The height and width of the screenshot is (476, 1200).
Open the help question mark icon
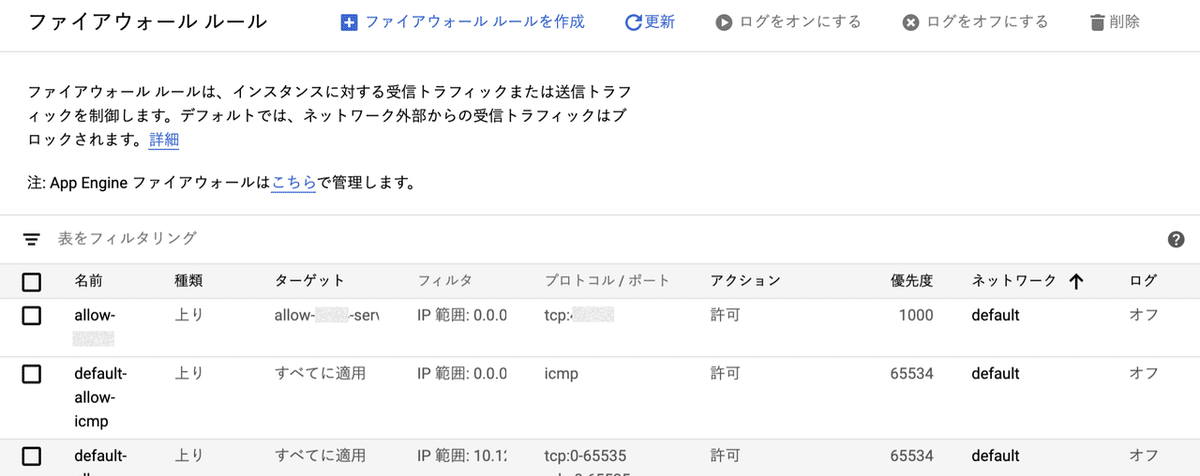point(1176,239)
